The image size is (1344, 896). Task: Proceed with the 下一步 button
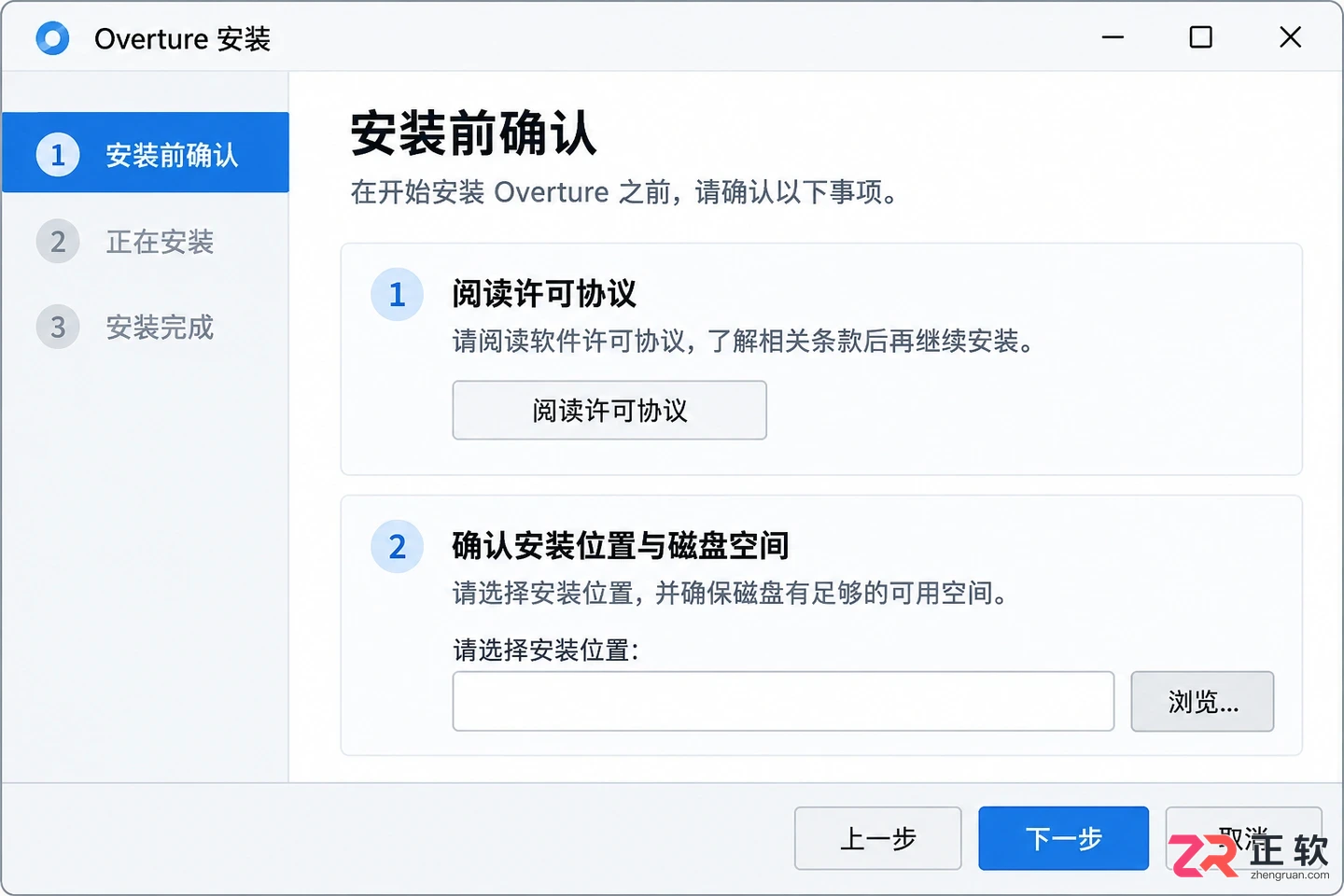click(1063, 838)
